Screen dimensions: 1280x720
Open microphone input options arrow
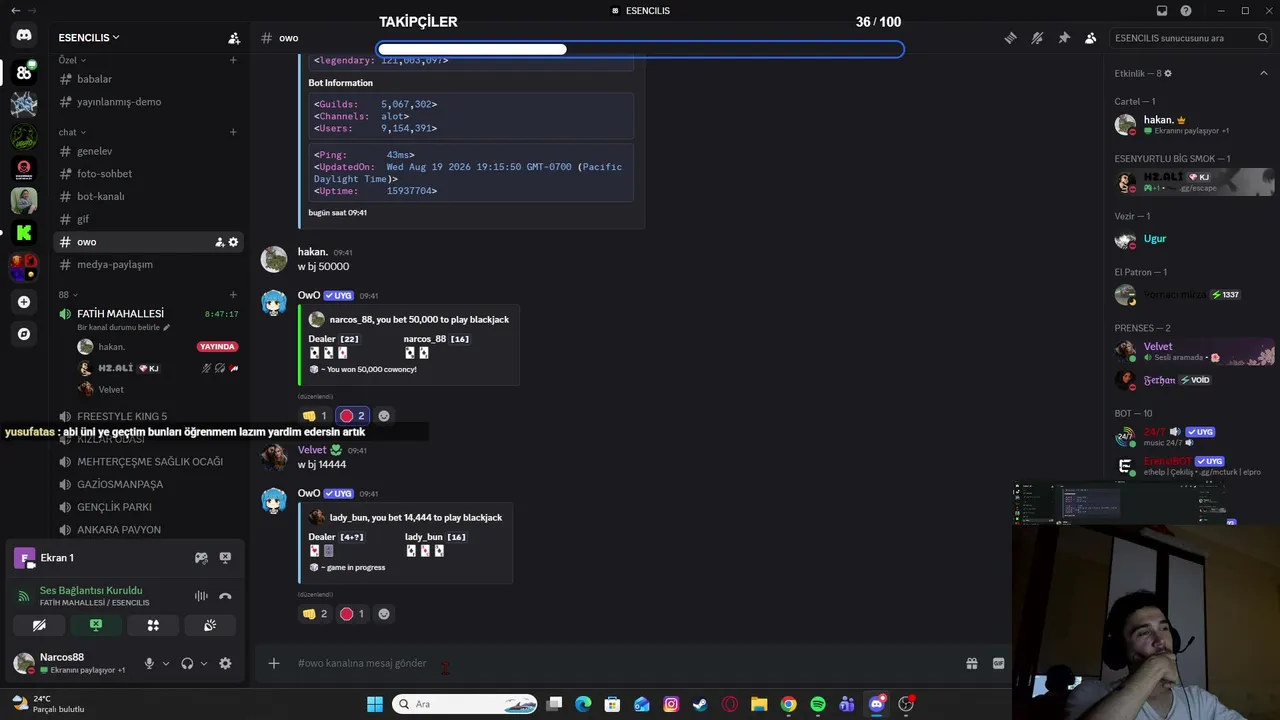(x=166, y=663)
